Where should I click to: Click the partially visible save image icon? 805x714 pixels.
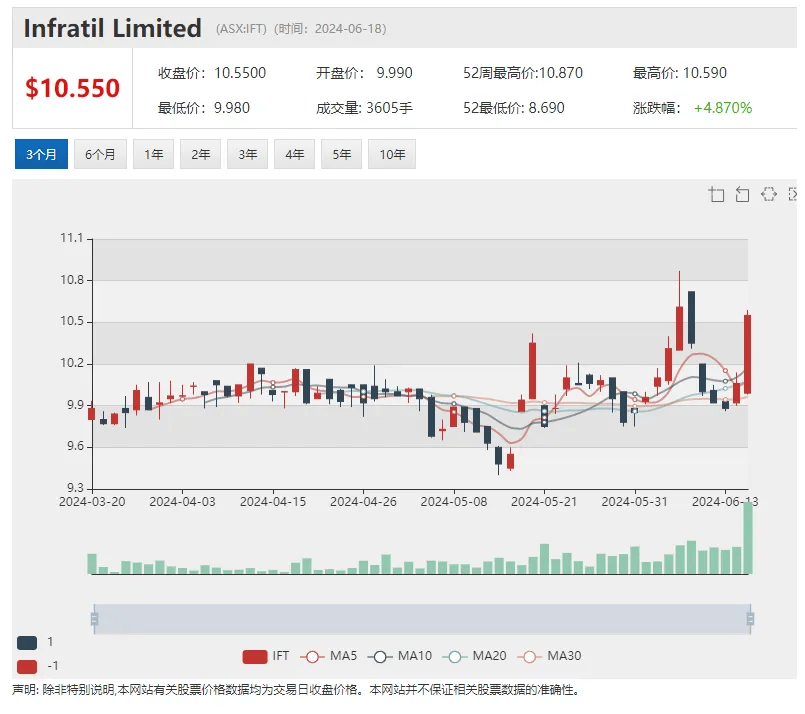point(793,194)
